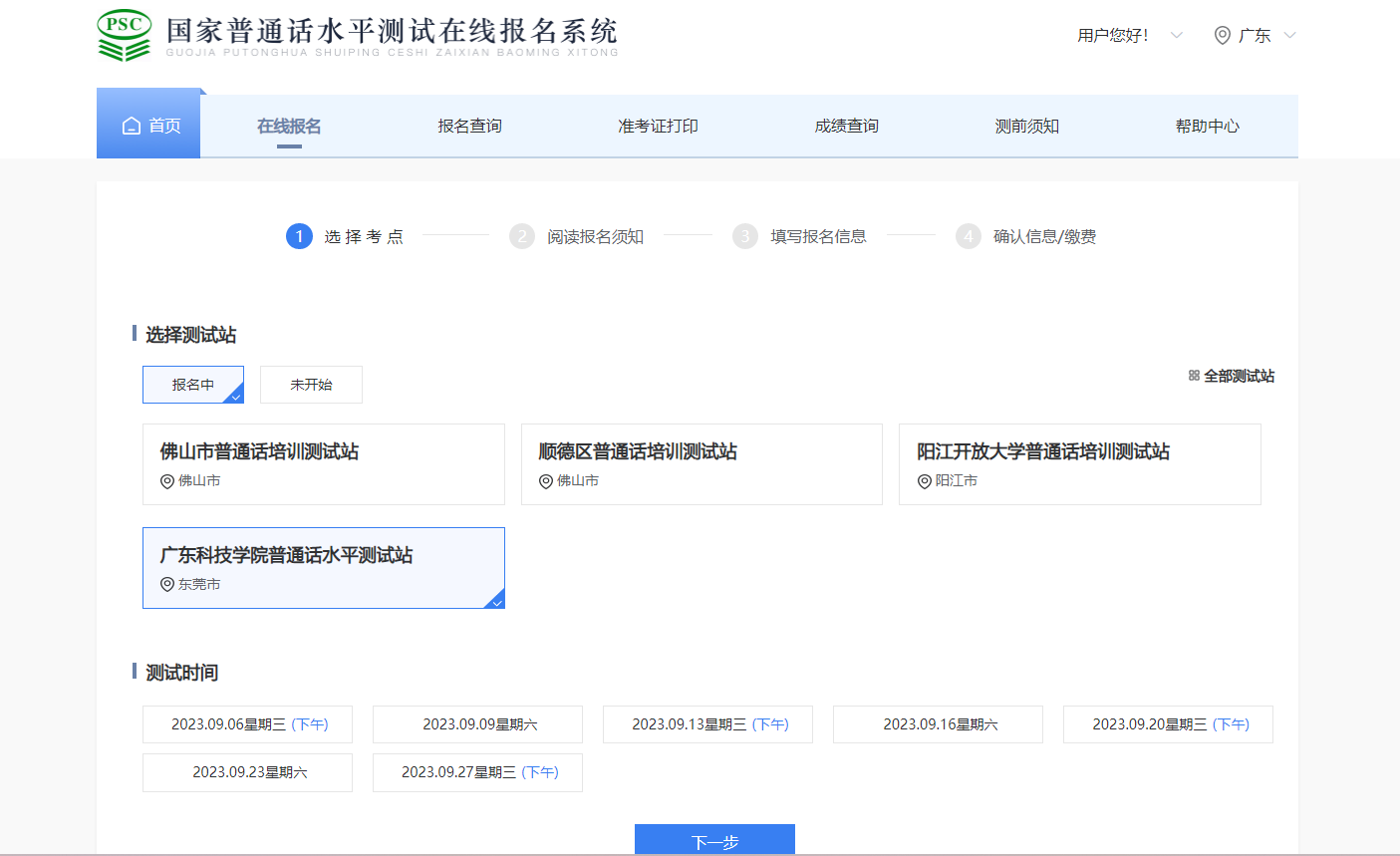This screenshot has height=856, width=1400.
Task: Select 广东科技学院普通话水平测试站 card
Action: (324, 568)
